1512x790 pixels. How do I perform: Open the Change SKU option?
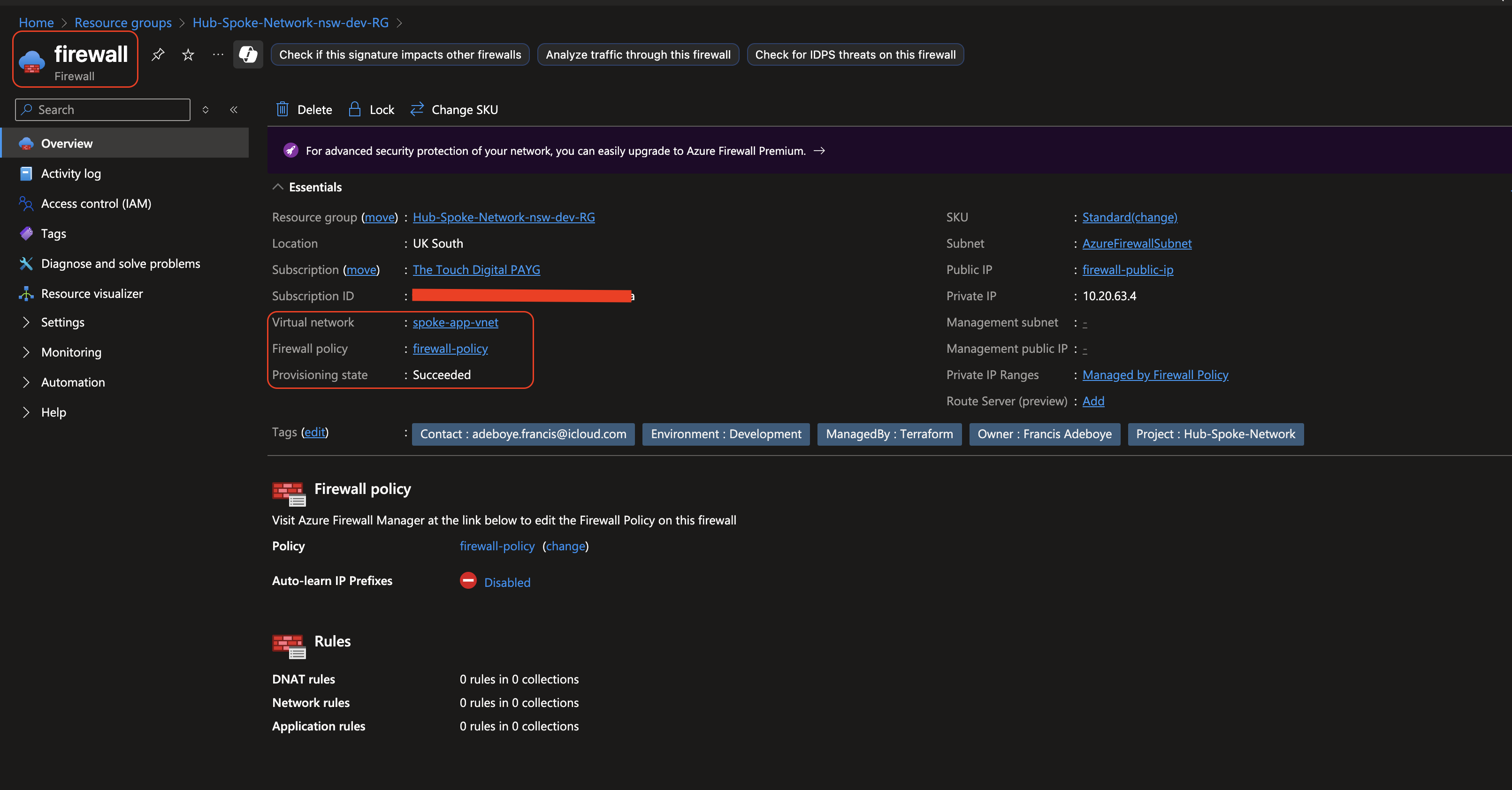[x=453, y=109]
